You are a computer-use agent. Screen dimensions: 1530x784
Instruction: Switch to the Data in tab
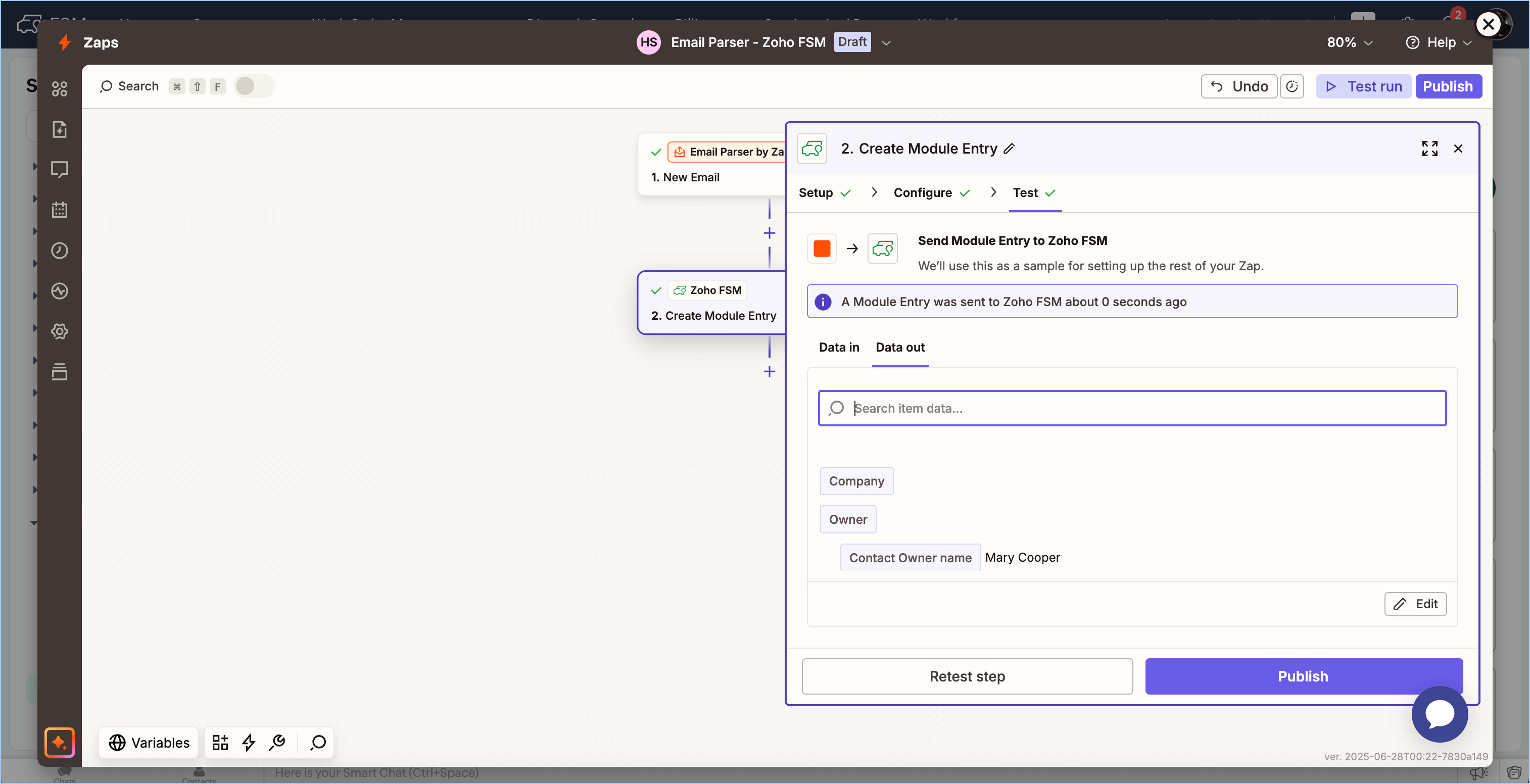pos(839,348)
